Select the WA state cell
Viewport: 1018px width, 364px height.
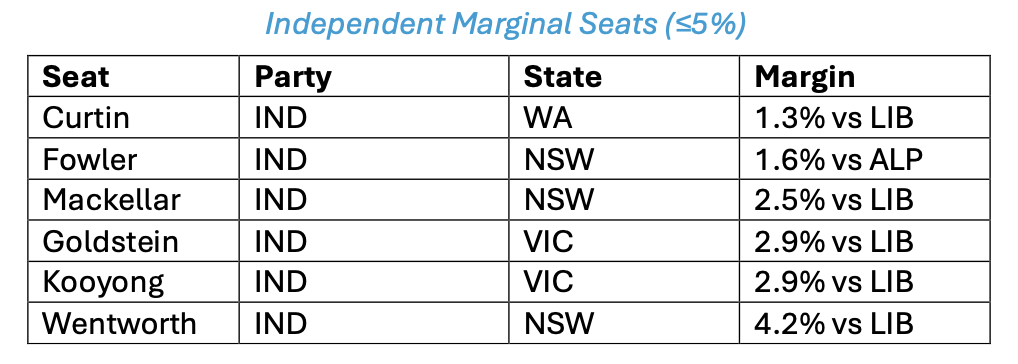[624, 117]
